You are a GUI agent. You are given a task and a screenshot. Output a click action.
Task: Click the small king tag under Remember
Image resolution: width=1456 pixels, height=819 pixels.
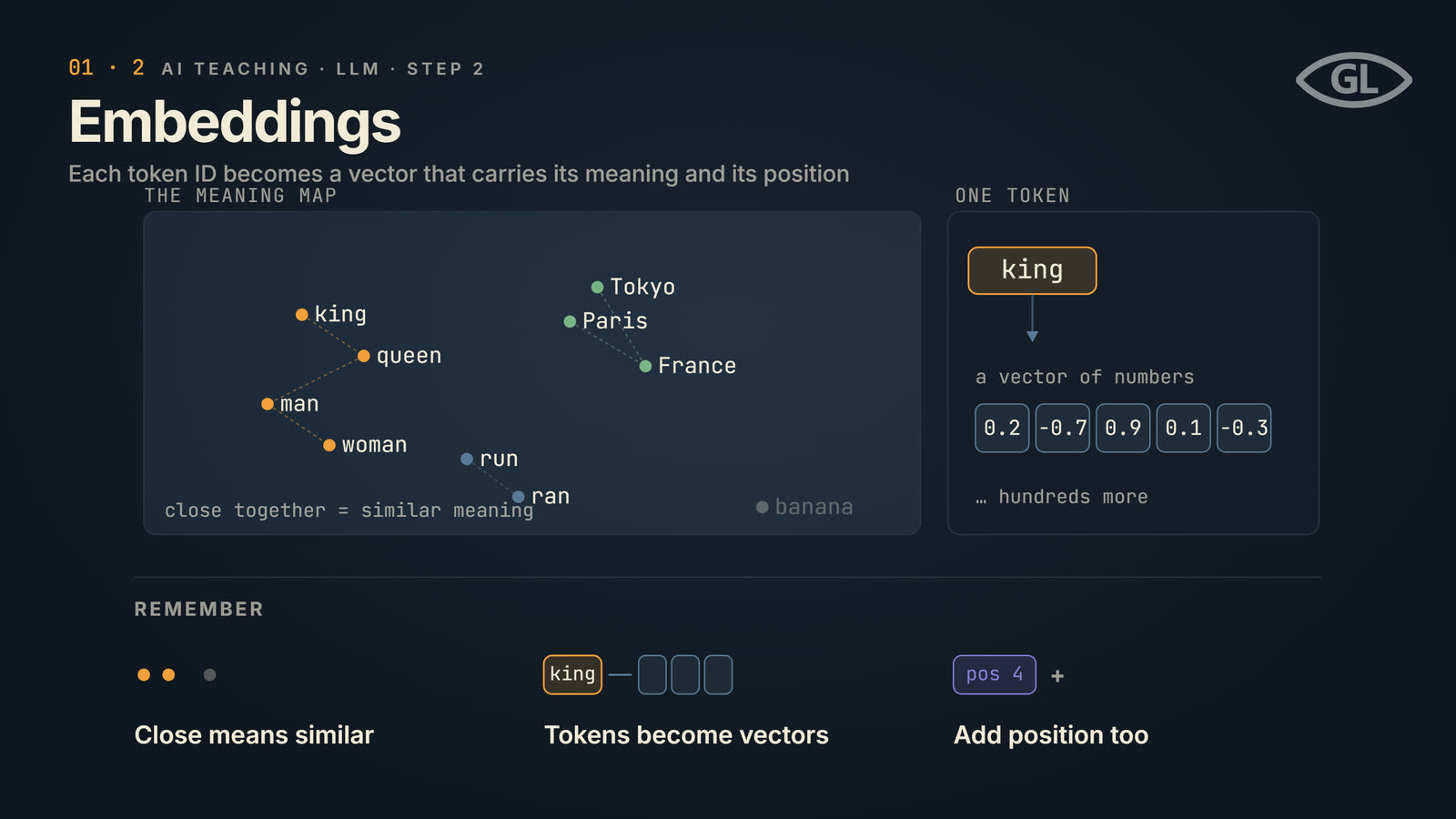coord(572,674)
